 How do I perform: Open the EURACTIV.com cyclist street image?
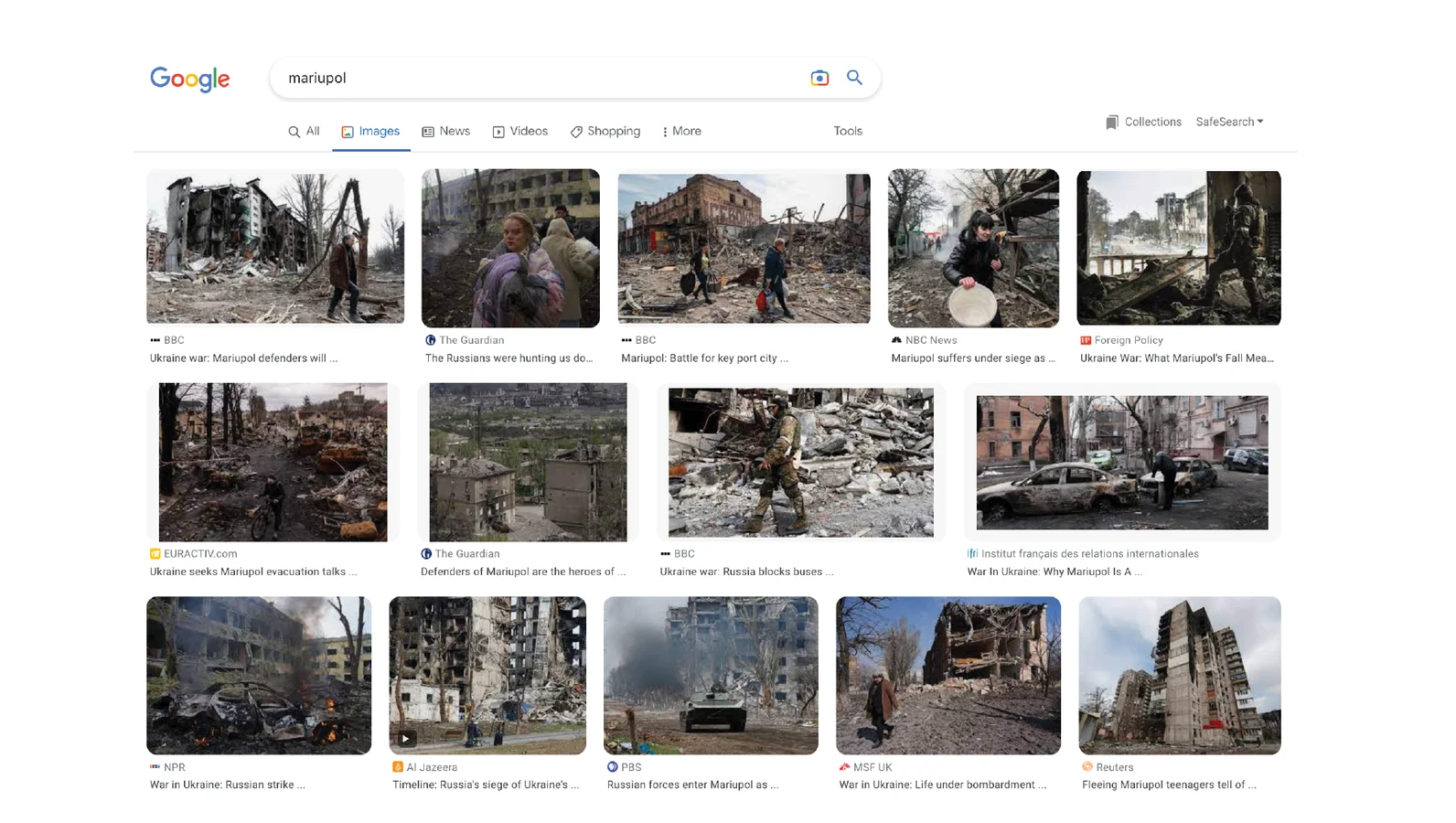(273, 462)
